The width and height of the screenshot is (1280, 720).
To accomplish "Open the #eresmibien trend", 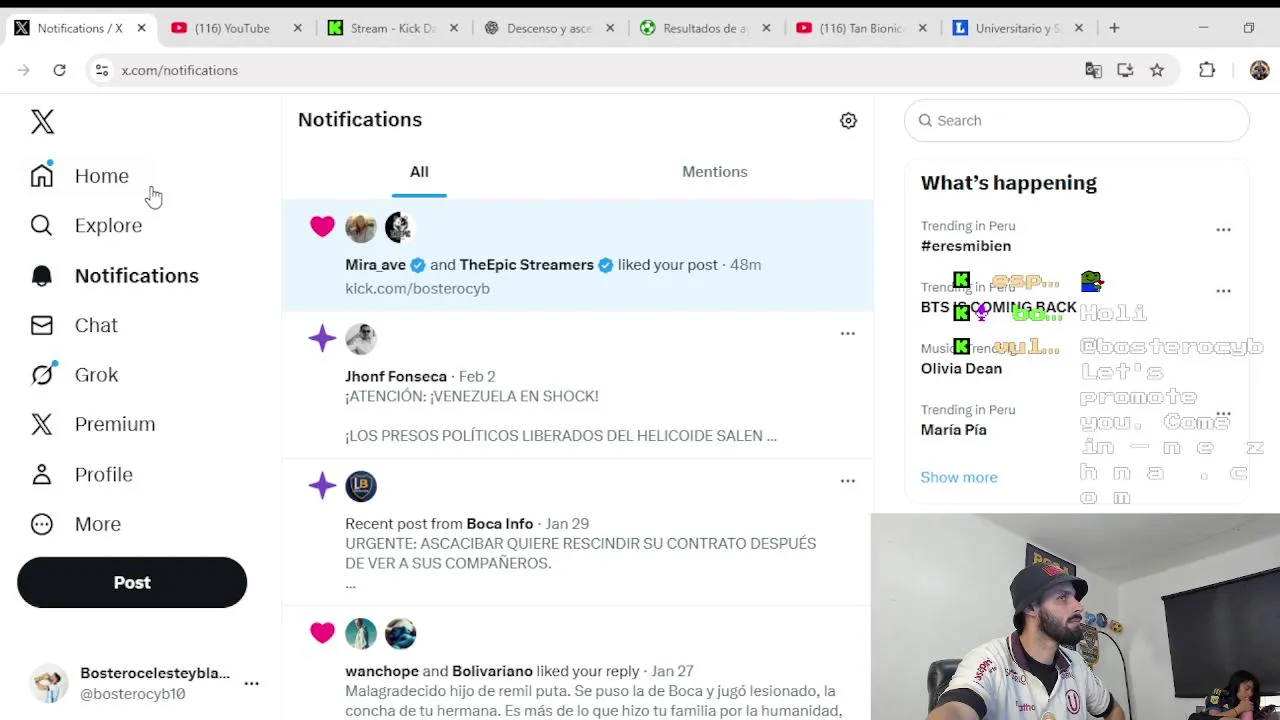I will [x=966, y=246].
